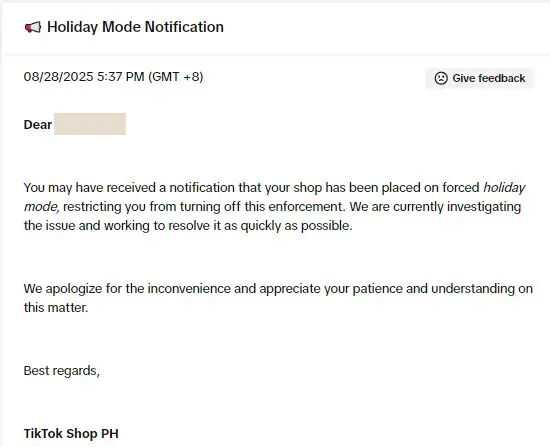This screenshot has height=447, width=550.
Task: Click the Best regards closing line
Action: tap(62, 371)
